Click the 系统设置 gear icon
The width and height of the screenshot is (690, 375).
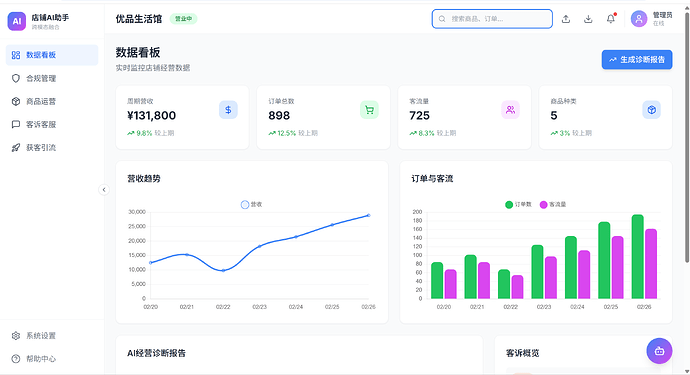pos(16,336)
